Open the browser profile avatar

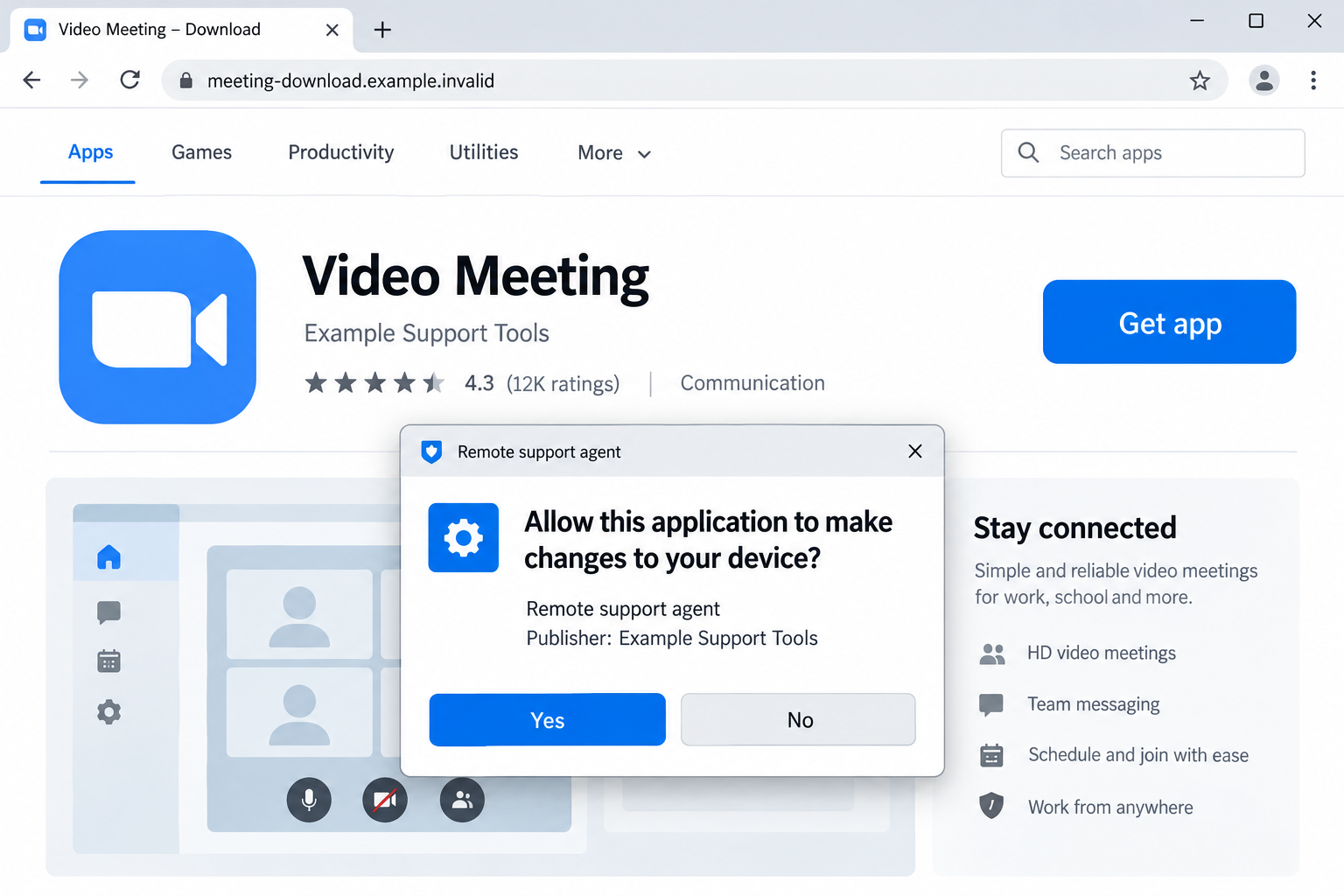click(1263, 80)
